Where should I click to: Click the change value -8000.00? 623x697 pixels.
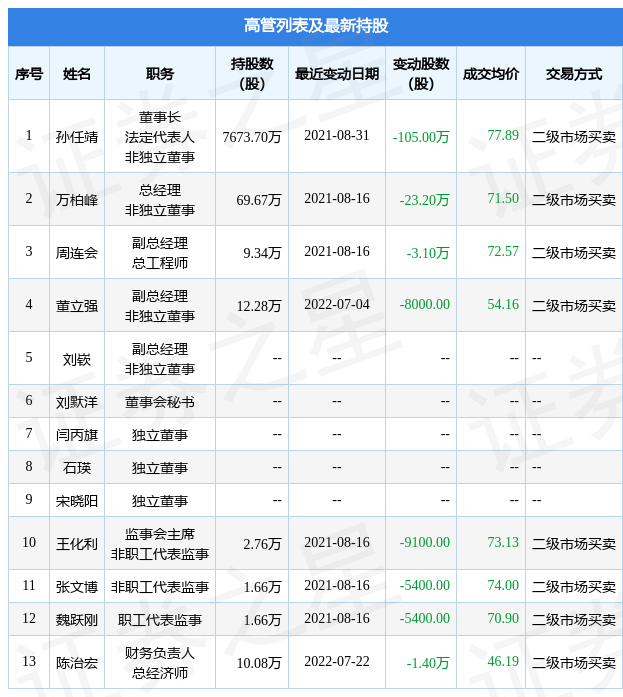coord(424,304)
